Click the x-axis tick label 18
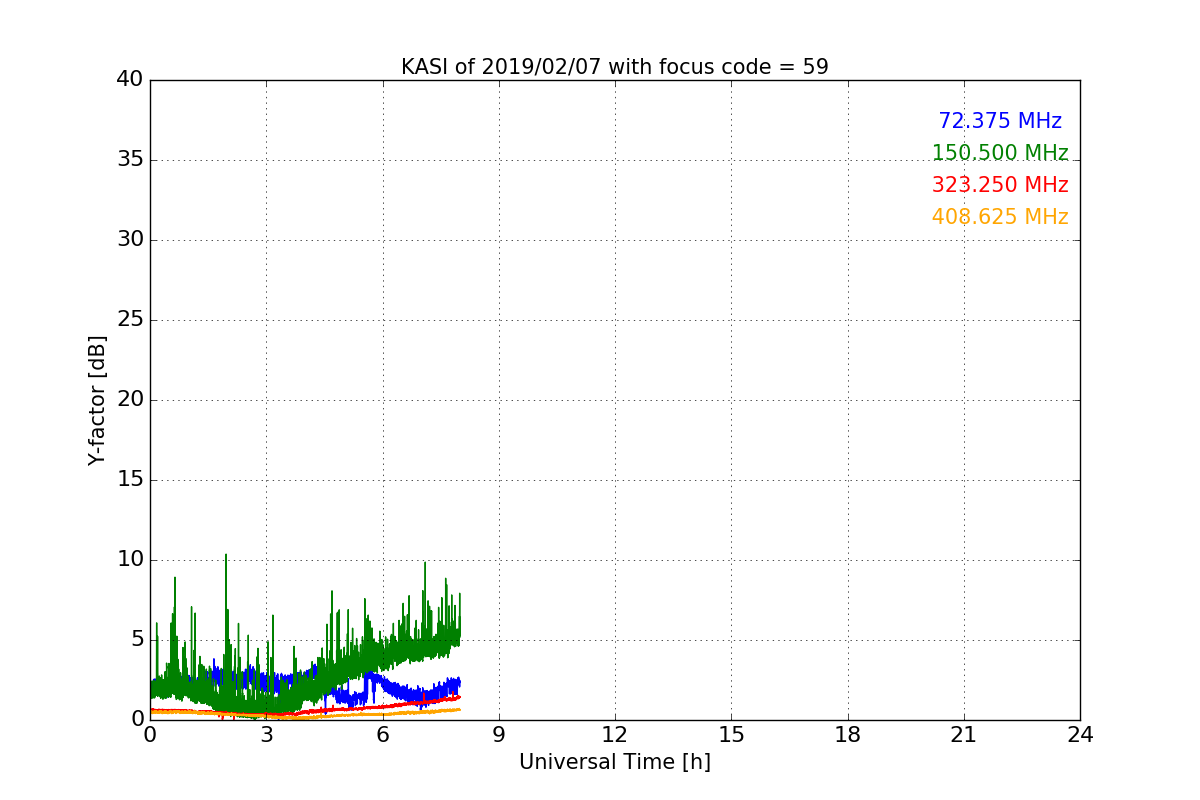Image resolution: width=1200 pixels, height=800 pixels. coord(848,735)
